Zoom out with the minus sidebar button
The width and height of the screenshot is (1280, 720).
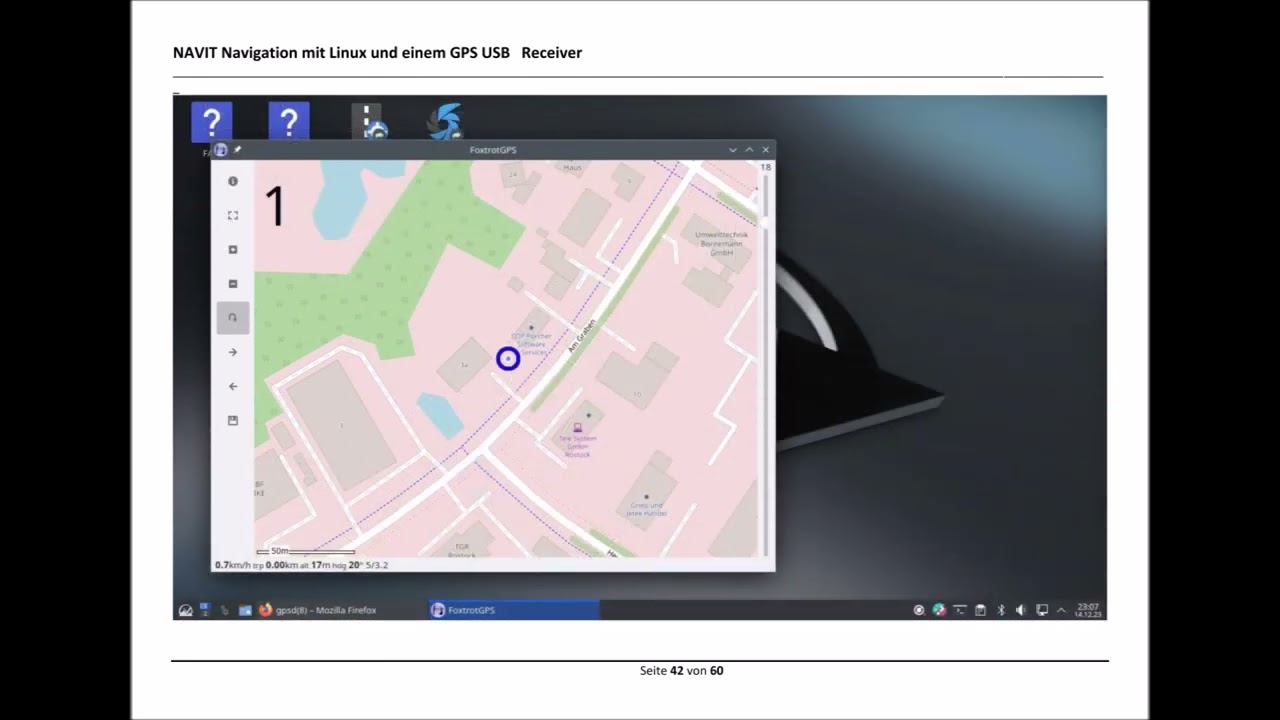(233, 284)
